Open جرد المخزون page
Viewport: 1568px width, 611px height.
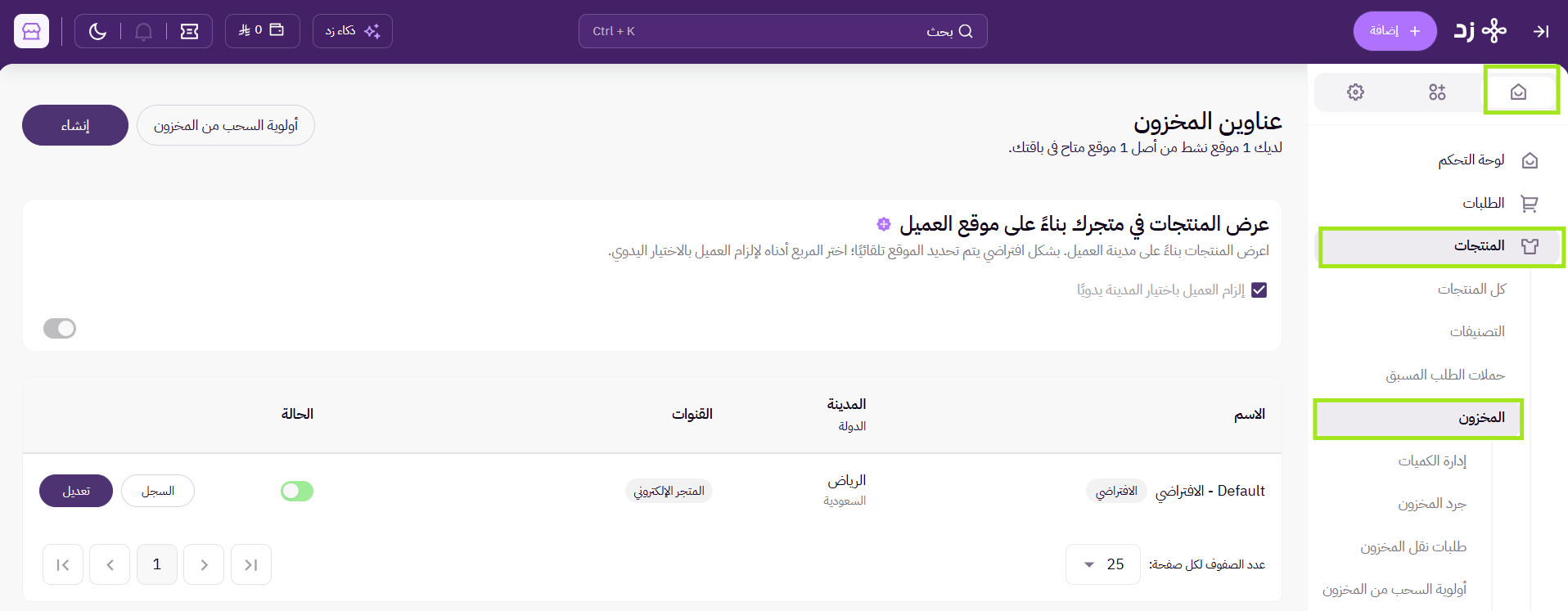pyautogui.click(x=1432, y=503)
